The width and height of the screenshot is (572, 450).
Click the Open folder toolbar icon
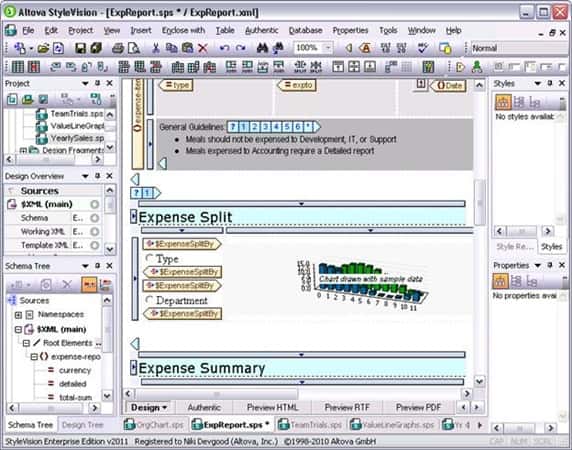[43, 48]
